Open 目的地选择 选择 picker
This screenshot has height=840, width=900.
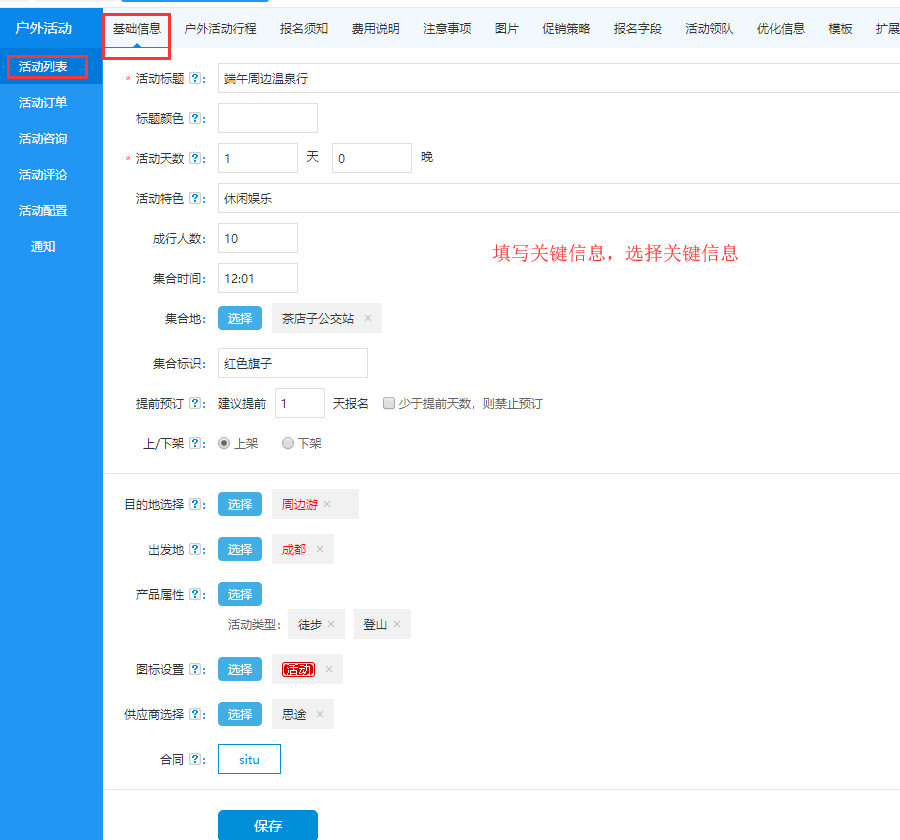240,505
